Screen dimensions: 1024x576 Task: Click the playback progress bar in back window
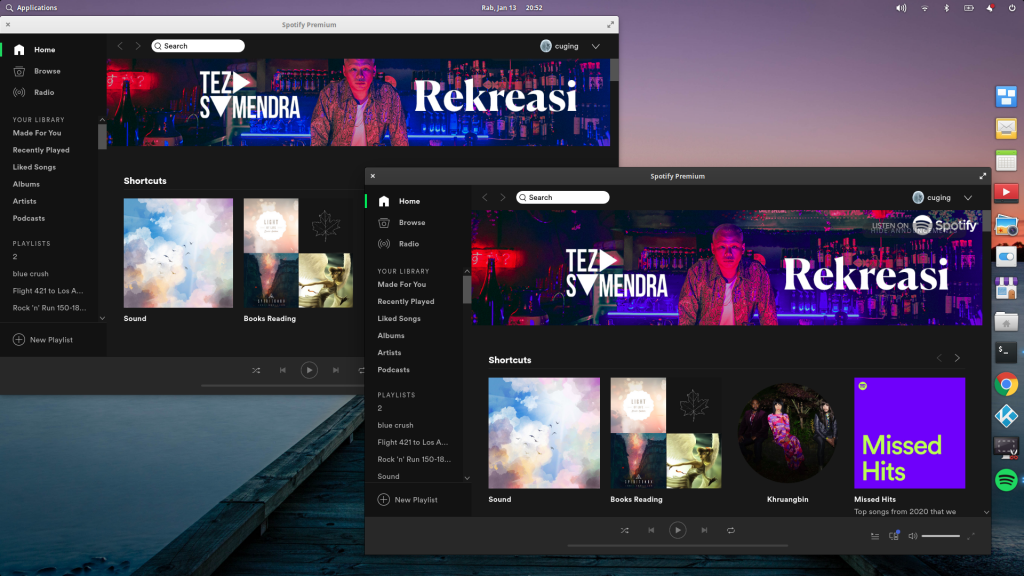click(x=283, y=386)
